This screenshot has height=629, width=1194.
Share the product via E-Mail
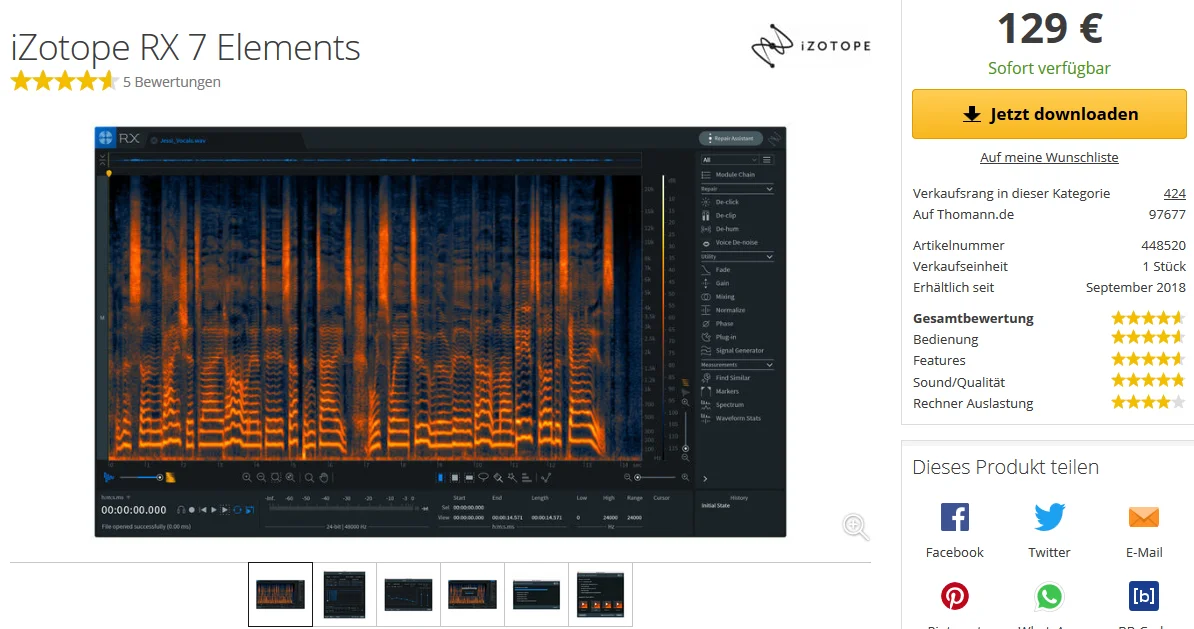point(1144,517)
